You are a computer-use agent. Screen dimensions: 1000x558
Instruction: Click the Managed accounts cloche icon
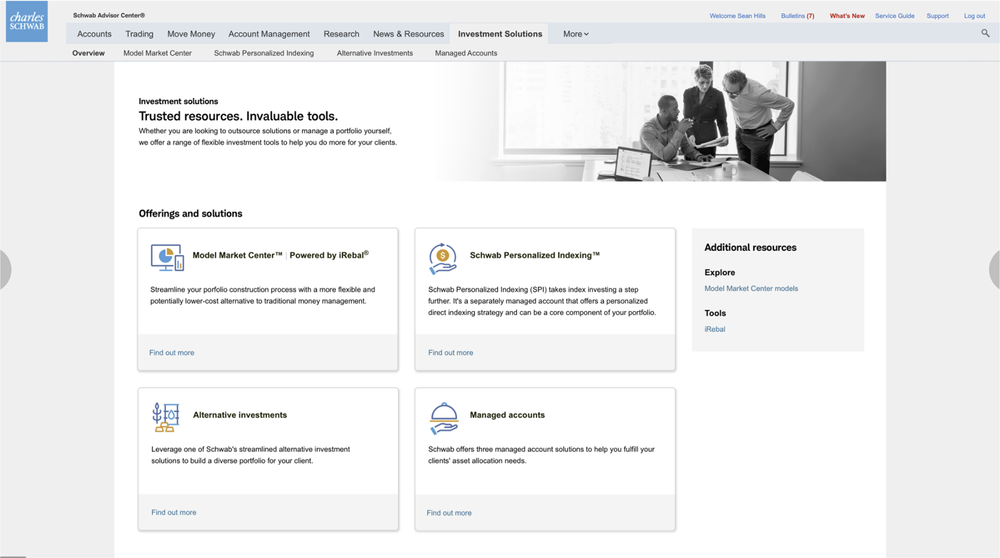point(444,418)
